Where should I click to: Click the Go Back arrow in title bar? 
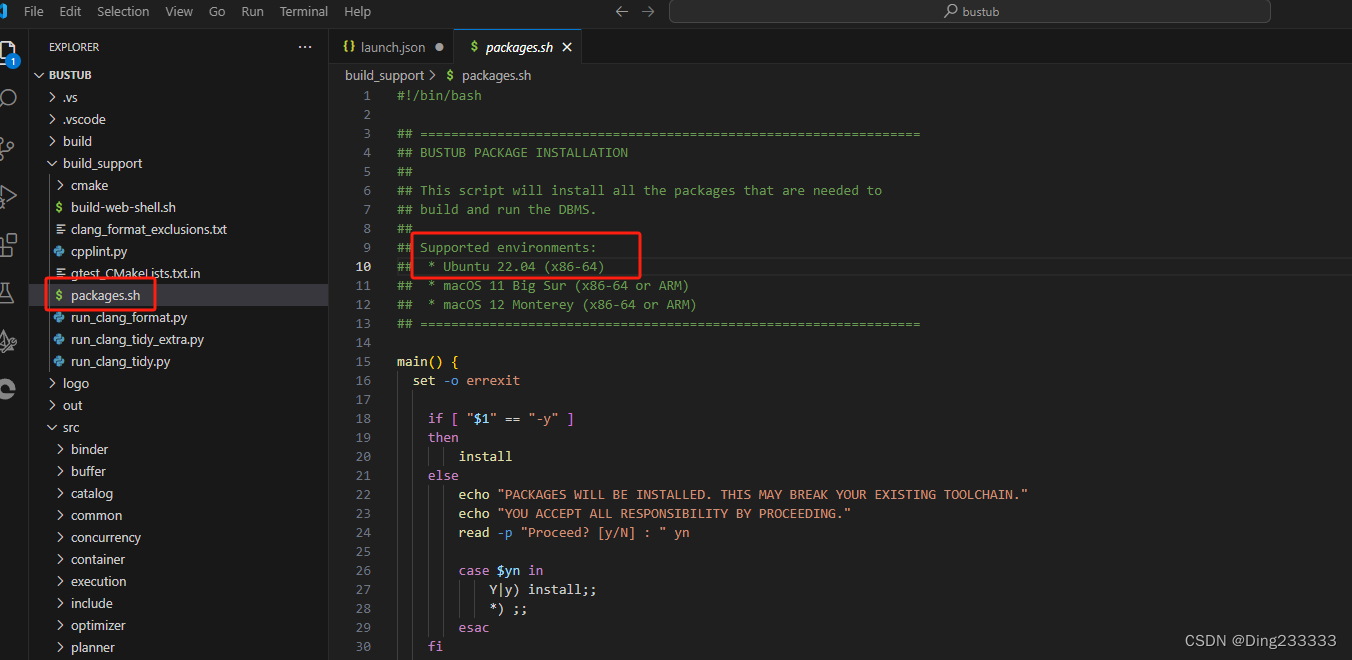tap(622, 12)
